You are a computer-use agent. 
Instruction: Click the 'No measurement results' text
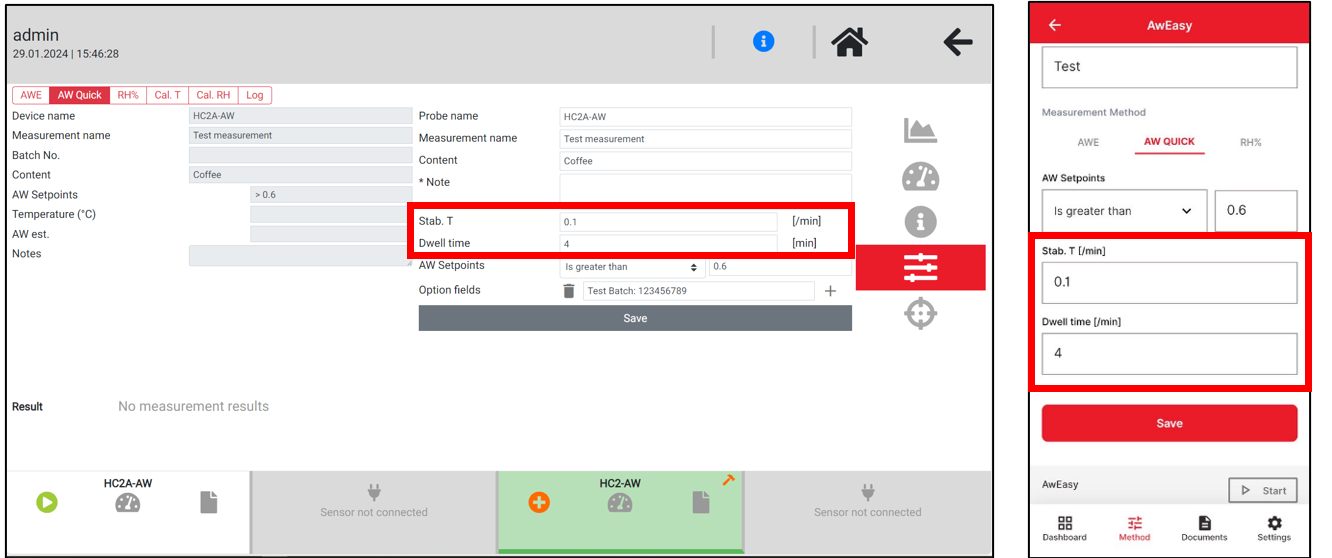click(193, 406)
